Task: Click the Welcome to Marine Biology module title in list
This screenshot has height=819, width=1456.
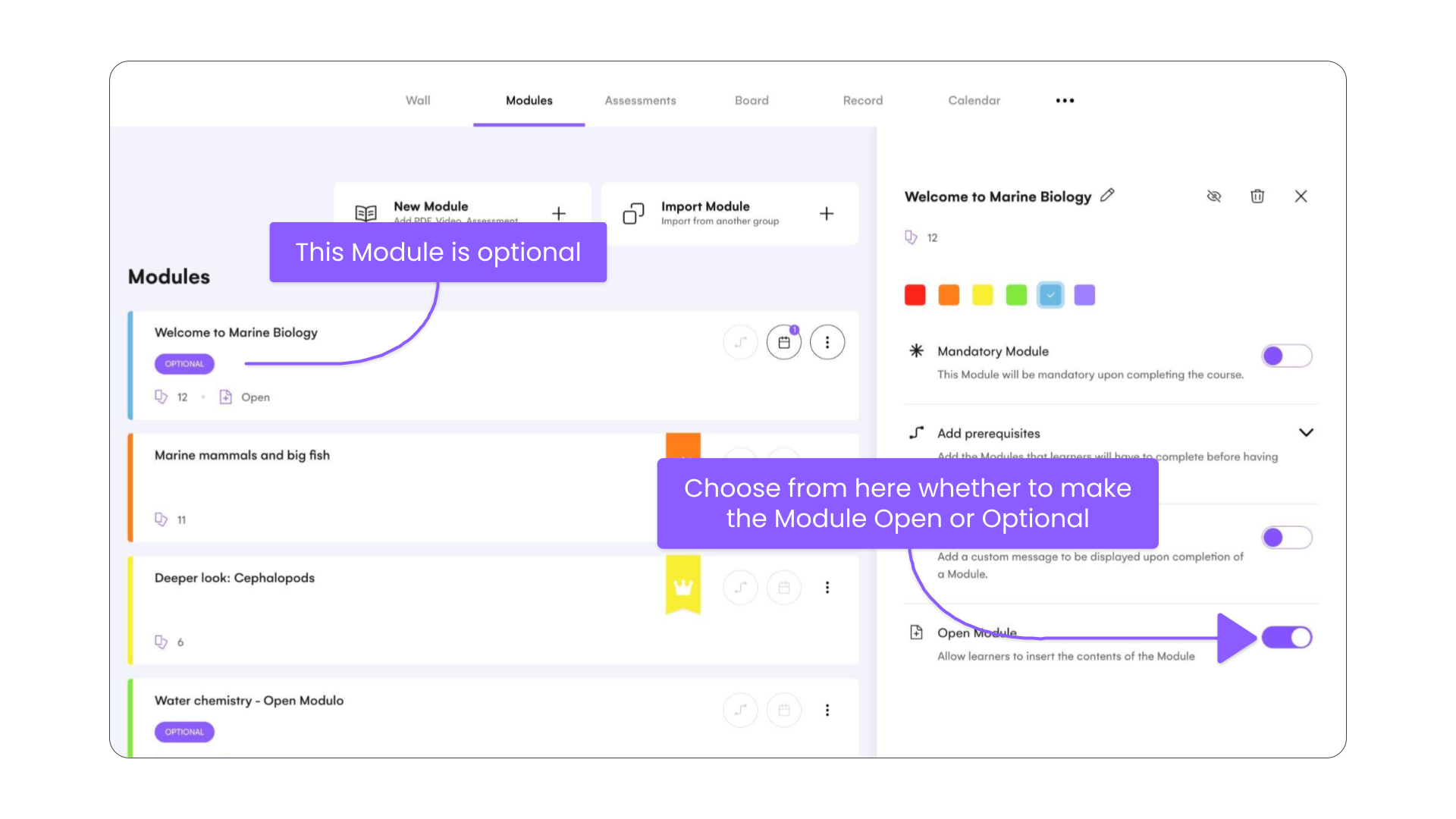Action: tap(236, 332)
